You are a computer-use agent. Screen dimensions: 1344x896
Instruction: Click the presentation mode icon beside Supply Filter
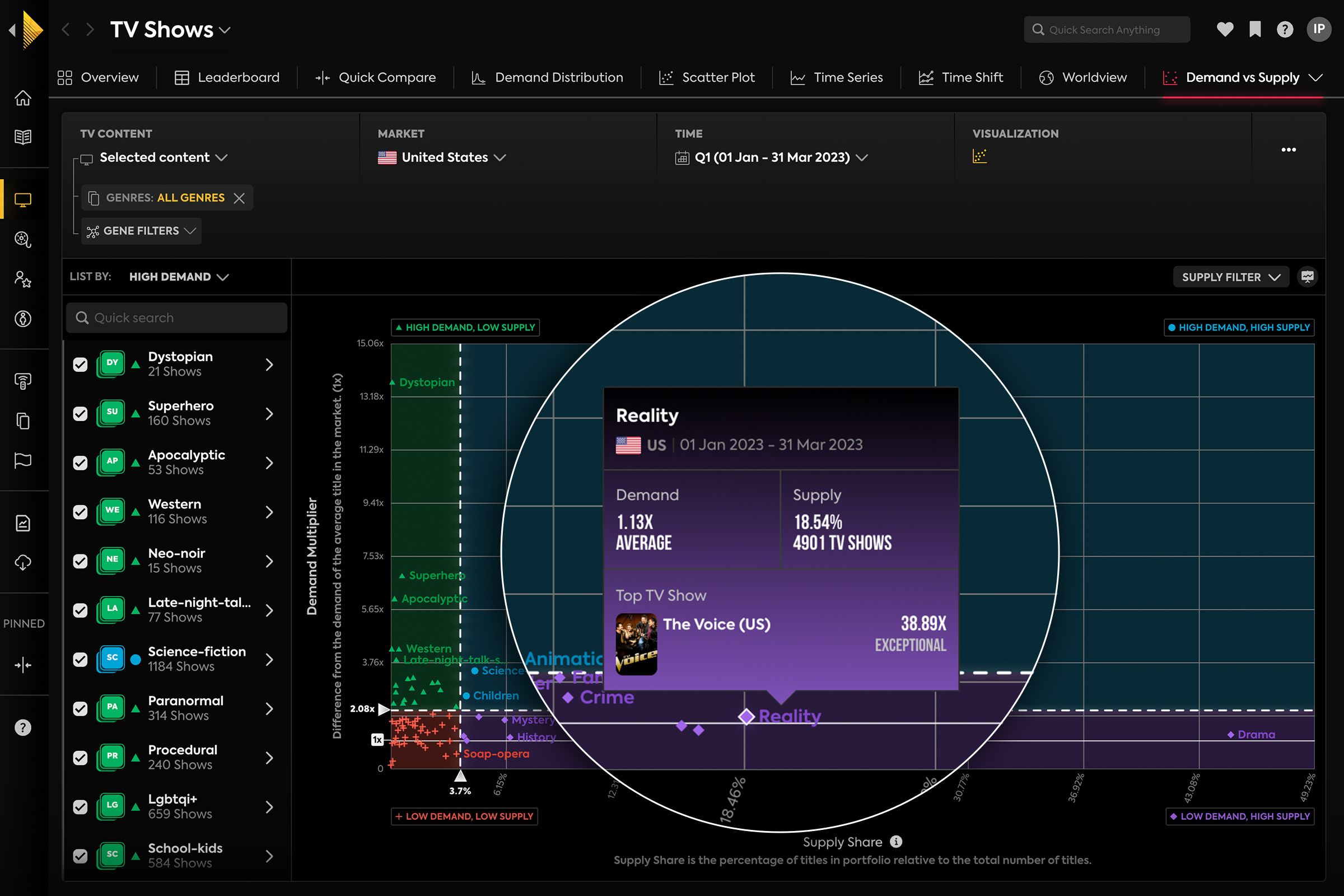tap(1308, 277)
